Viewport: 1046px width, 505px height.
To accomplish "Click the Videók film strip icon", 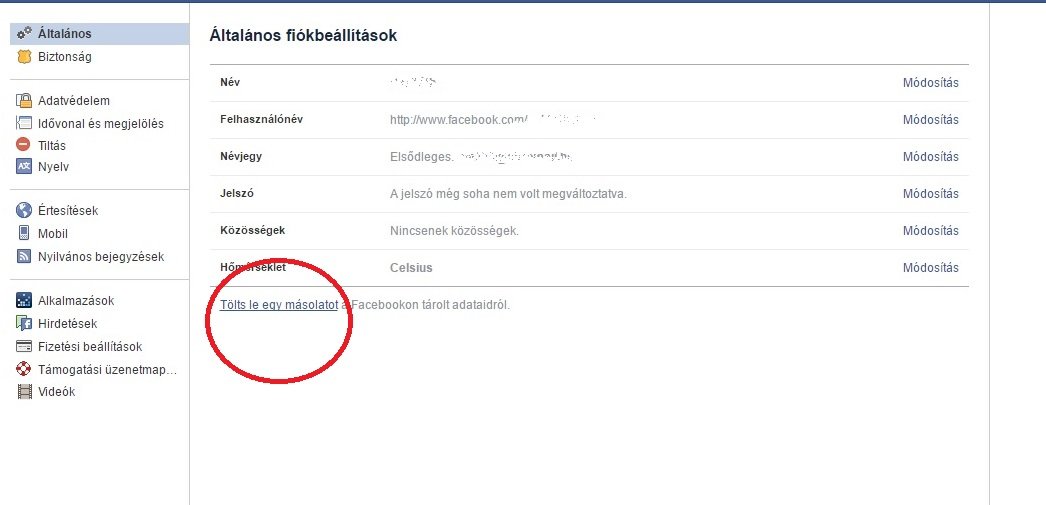I will 25,392.
